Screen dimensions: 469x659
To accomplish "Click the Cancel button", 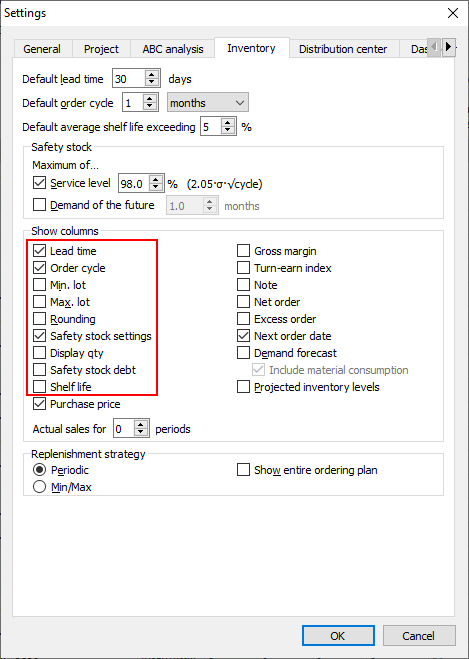I will (419, 635).
